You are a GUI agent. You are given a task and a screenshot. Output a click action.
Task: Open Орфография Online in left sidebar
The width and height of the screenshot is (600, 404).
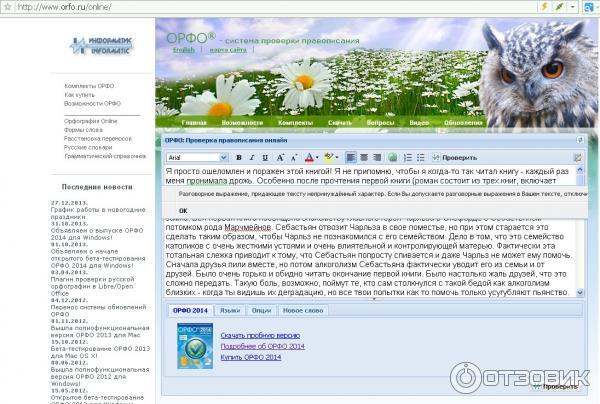click(90, 121)
